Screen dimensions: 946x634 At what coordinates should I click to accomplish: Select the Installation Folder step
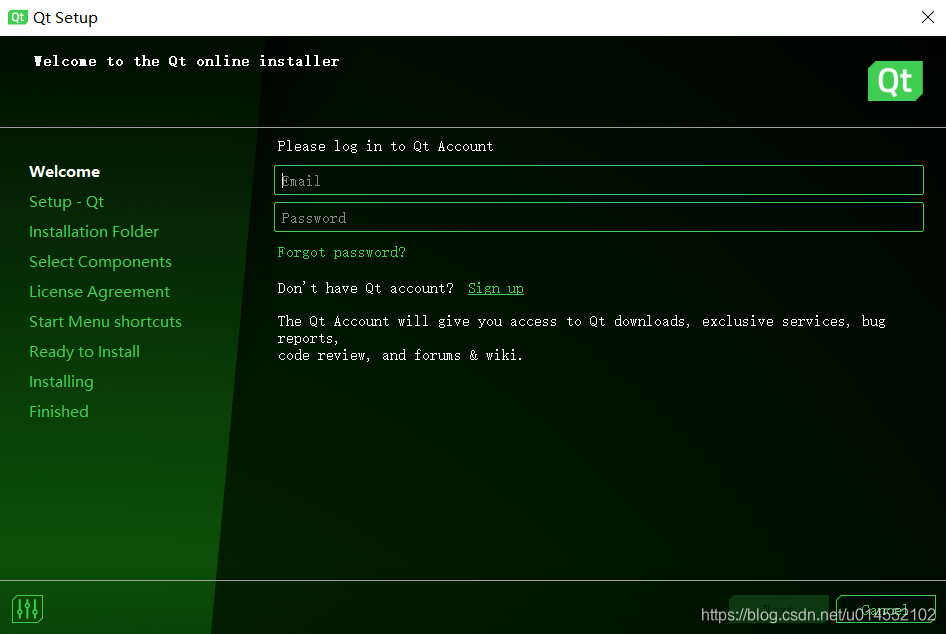point(94,232)
